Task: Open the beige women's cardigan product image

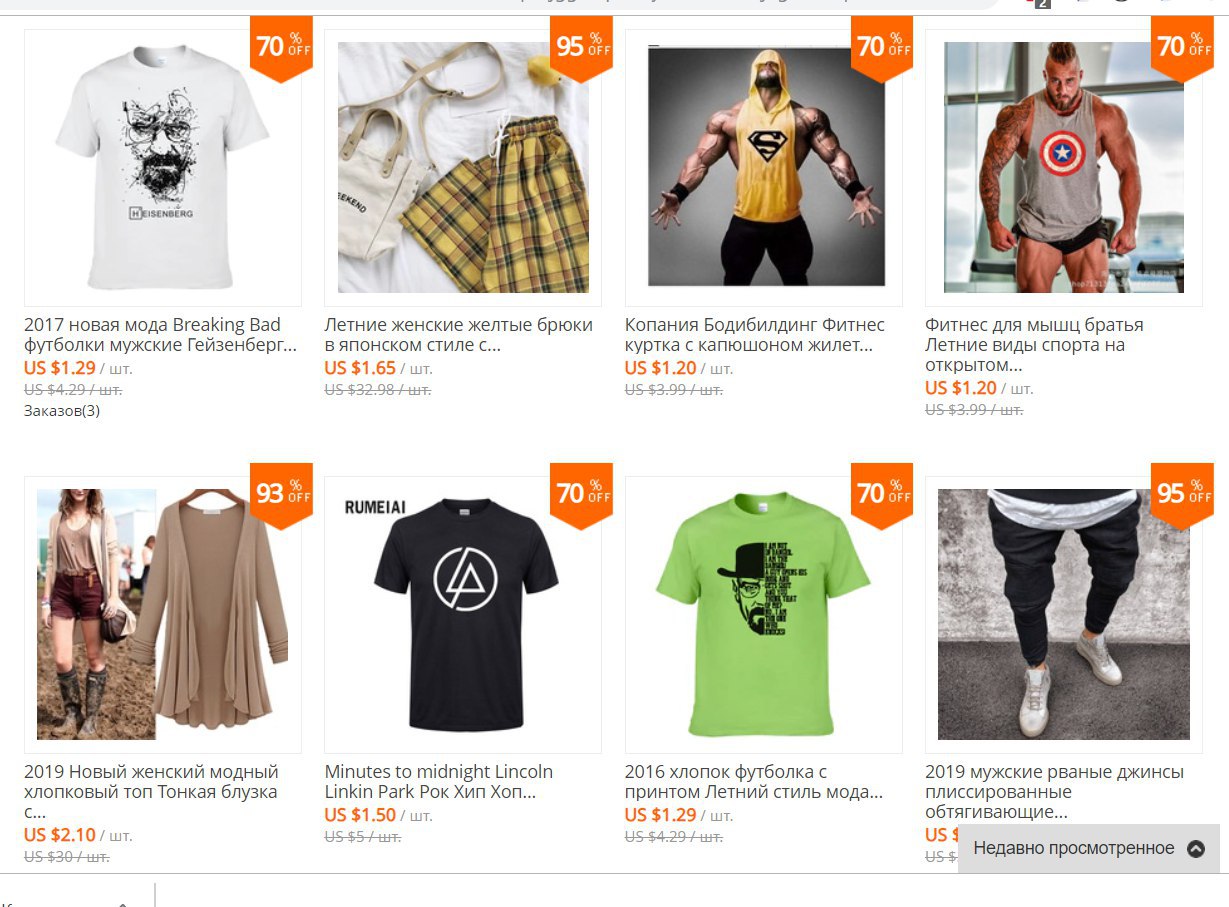Action: tap(163, 615)
